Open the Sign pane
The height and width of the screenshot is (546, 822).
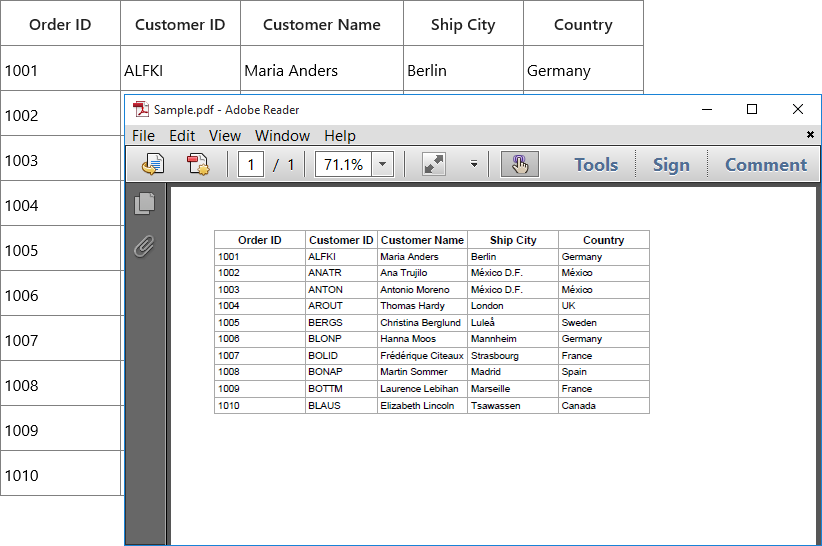(671, 165)
